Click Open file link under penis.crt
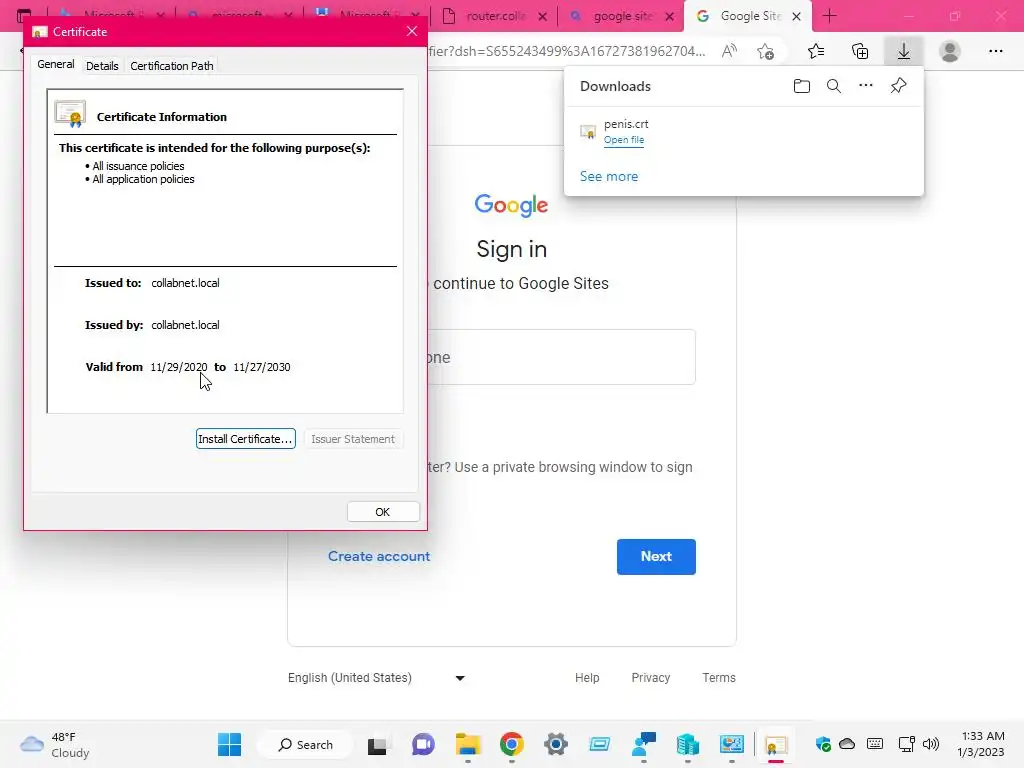 624,140
